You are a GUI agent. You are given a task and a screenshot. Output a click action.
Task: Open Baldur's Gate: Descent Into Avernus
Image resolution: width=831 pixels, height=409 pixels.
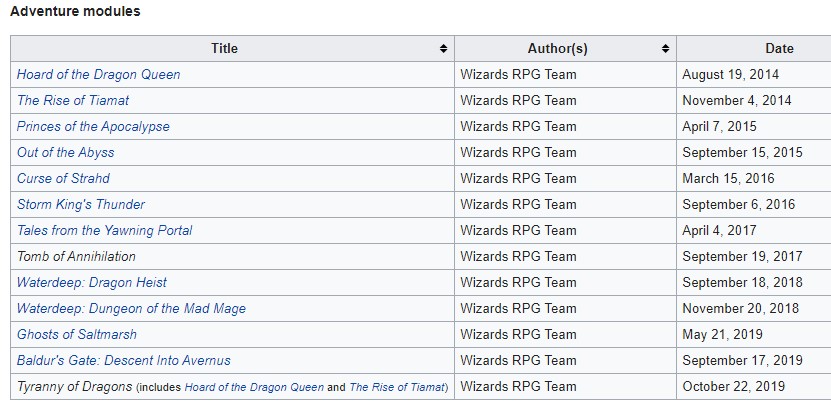[x=124, y=361]
